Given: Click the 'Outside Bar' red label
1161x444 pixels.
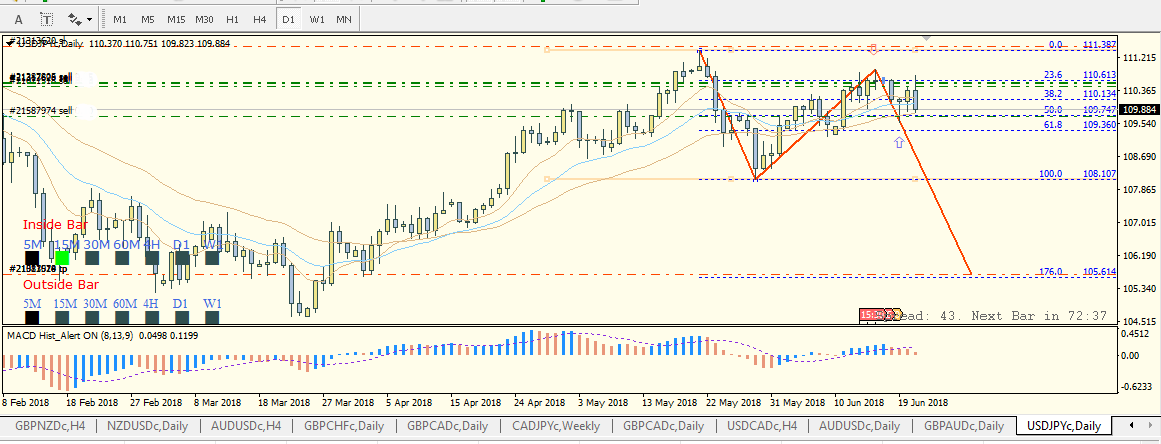Looking at the screenshot, I should pos(61,285).
